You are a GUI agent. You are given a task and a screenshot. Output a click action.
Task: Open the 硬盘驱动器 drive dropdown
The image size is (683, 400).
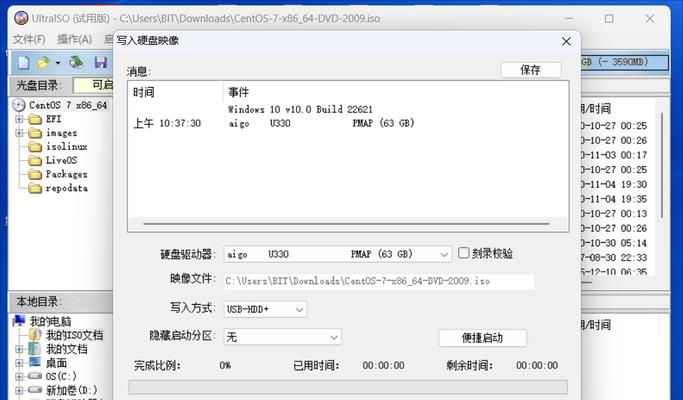444,254
